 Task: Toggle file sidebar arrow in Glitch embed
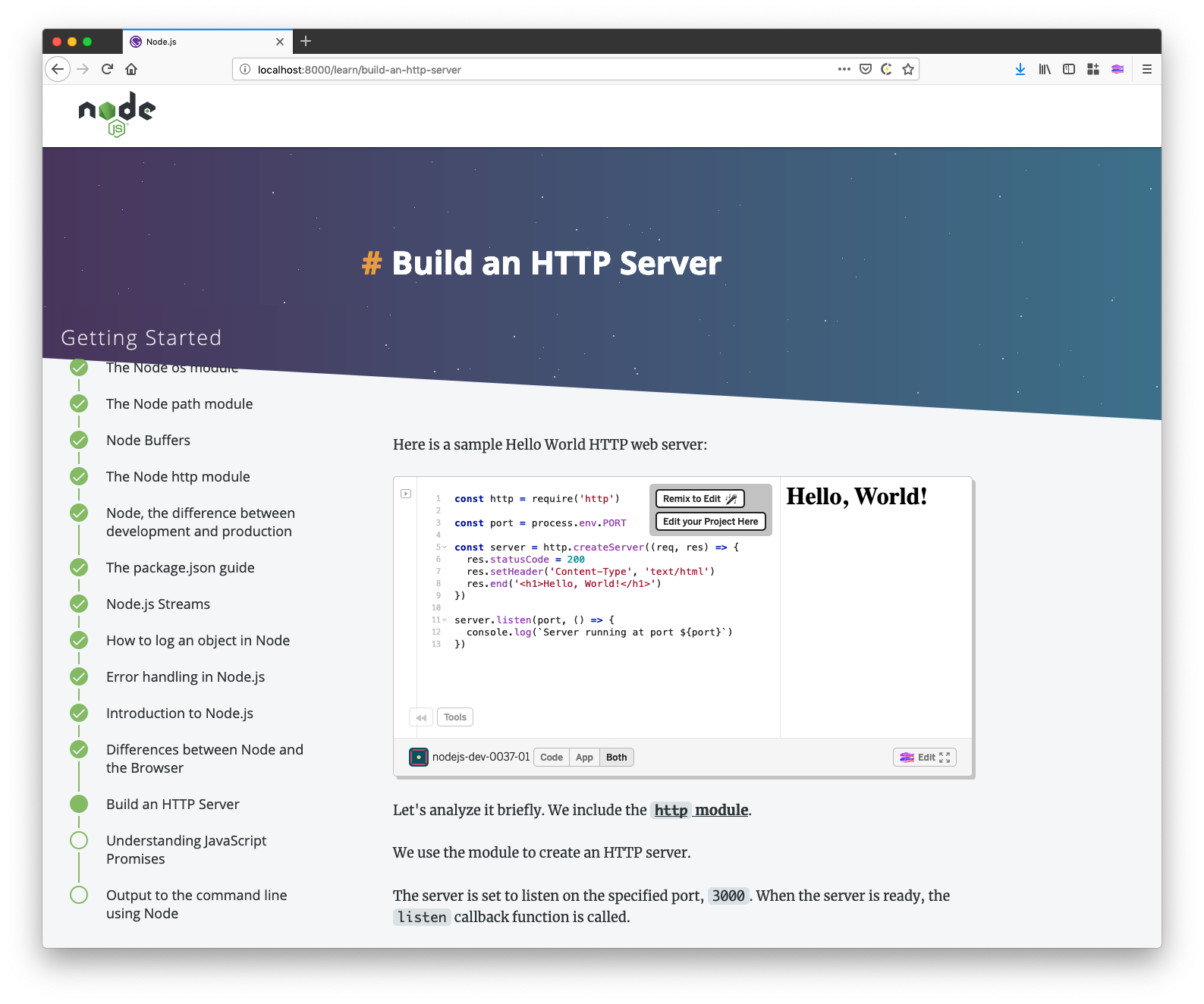pyautogui.click(x=406, y=494)
